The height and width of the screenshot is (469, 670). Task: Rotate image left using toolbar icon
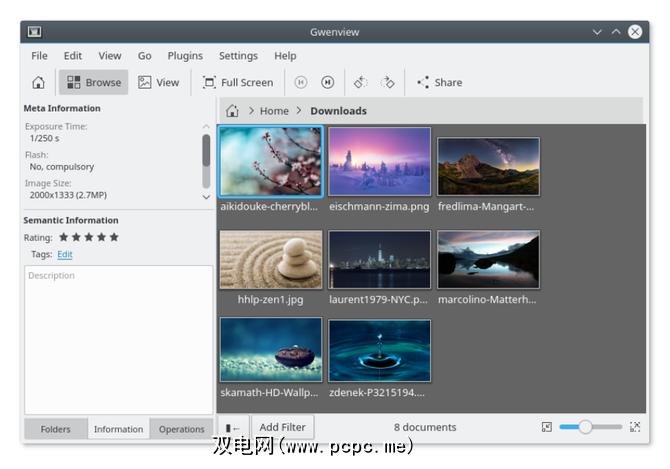[361, 83]
